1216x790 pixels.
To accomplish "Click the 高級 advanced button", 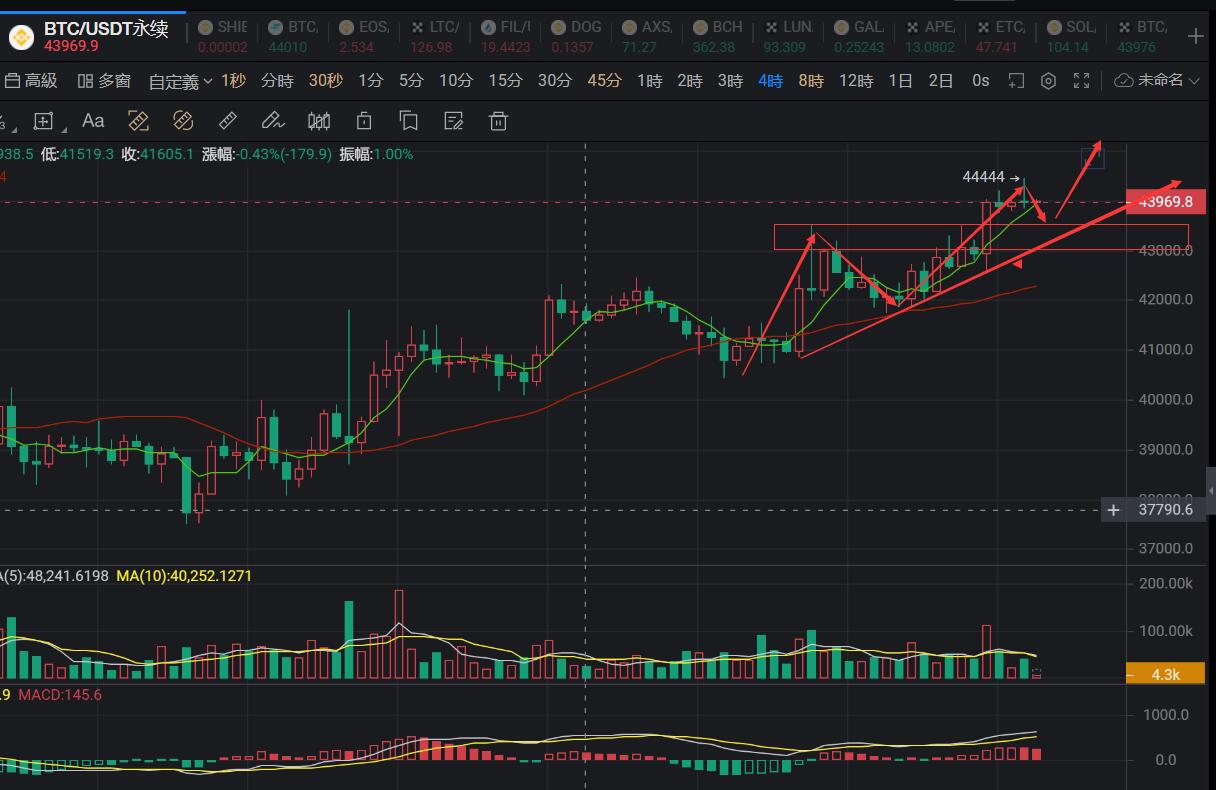I will coord(31,81).
